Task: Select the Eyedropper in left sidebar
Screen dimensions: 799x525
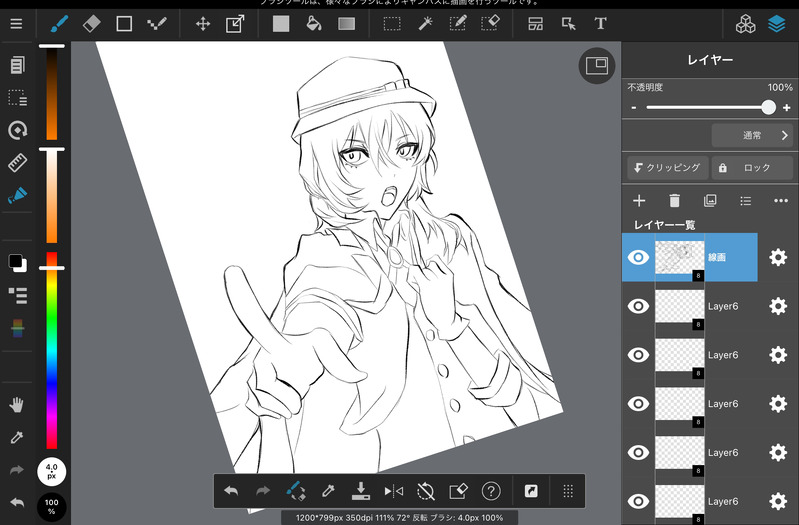Action: [x=16, y=437]
